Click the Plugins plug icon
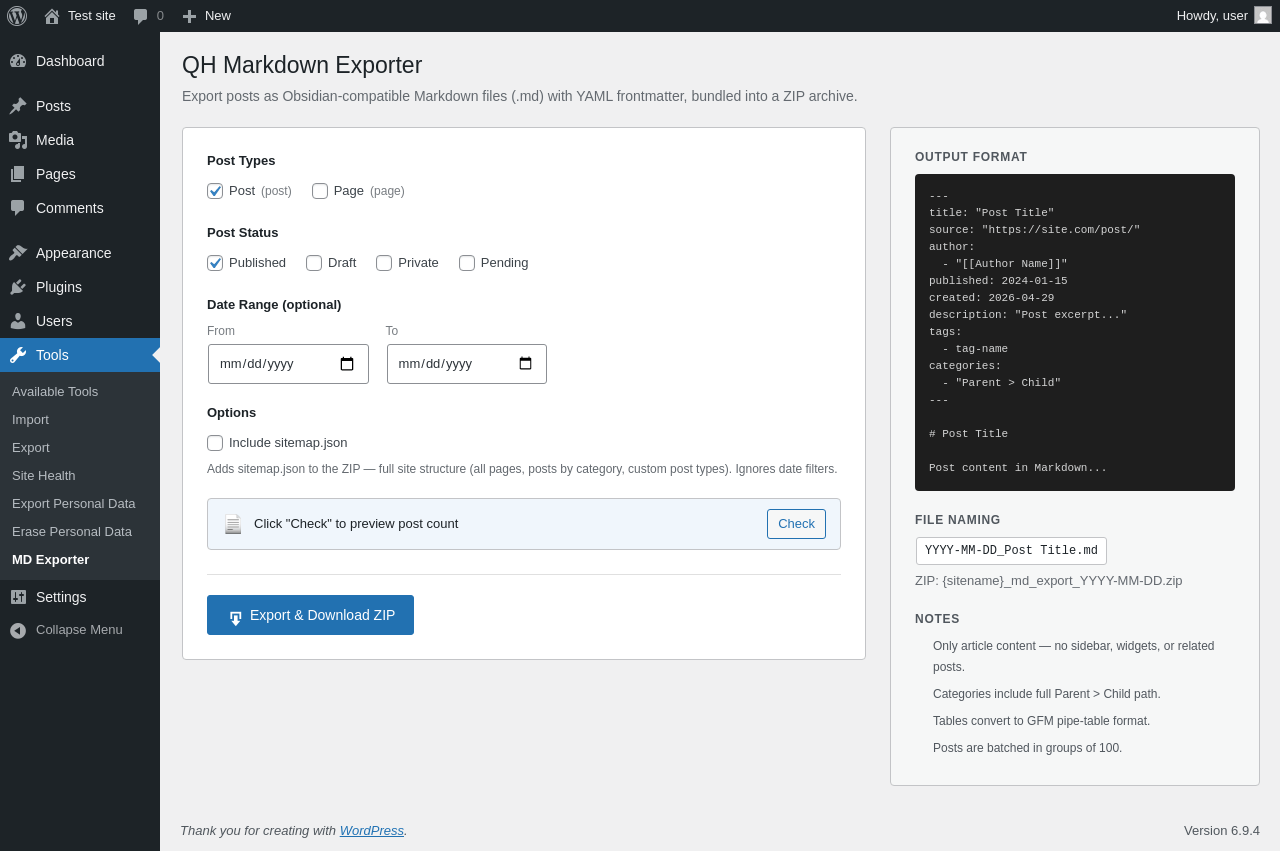This screenshot has width=1280, height=851. pos(18,287)
